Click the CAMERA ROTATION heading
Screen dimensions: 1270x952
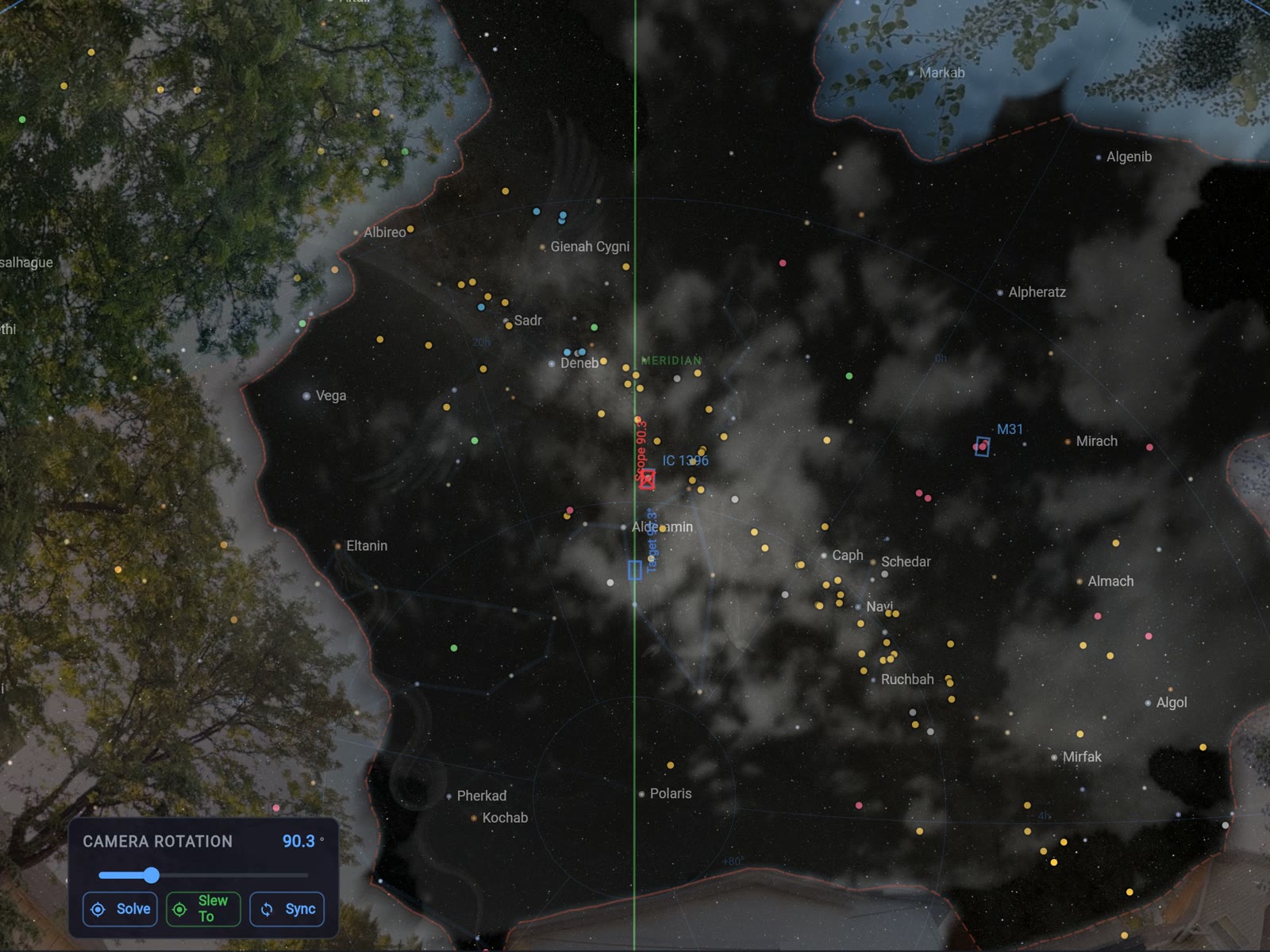tap(158, 841)
